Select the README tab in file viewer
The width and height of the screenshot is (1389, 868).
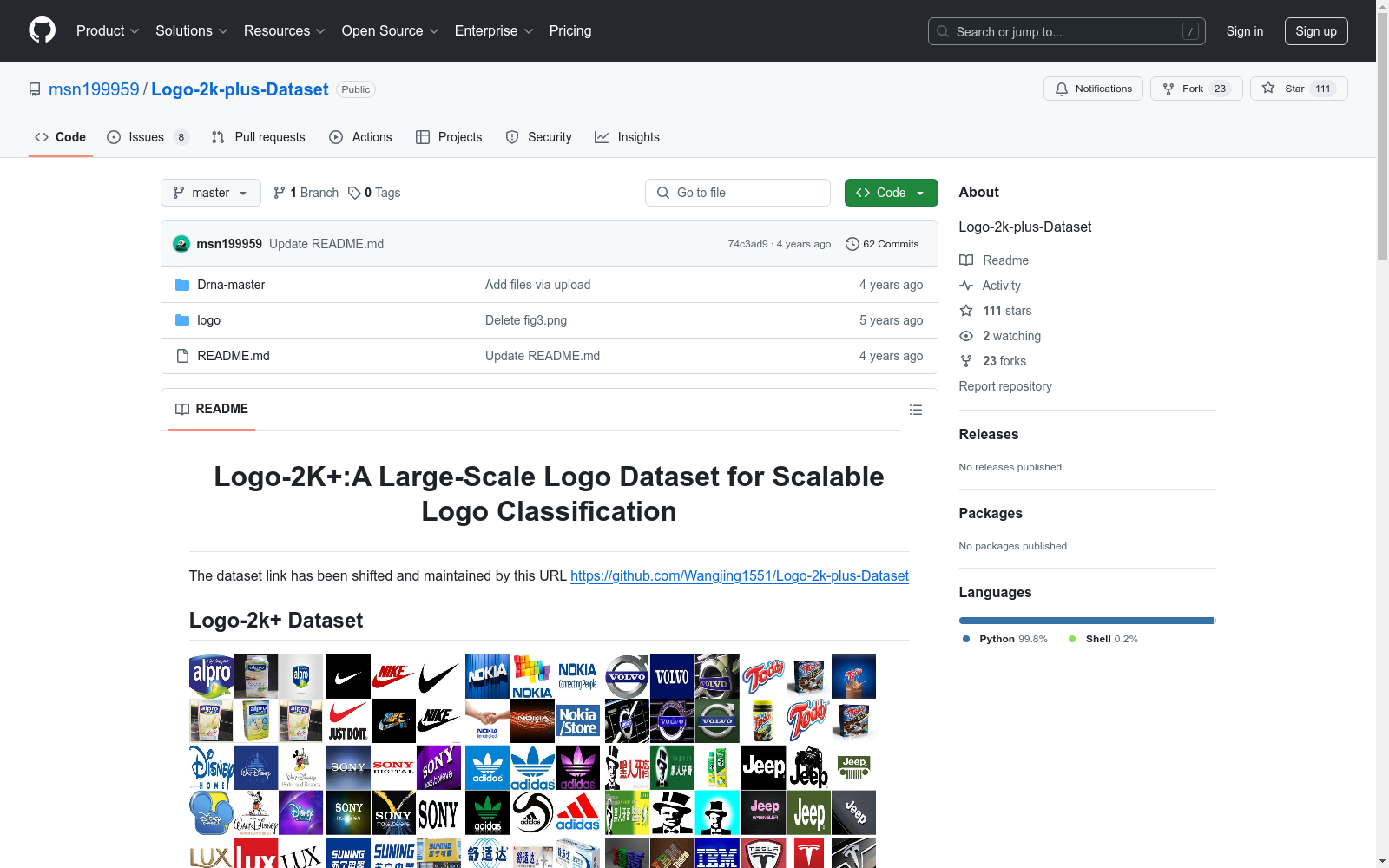click(212, 409)
